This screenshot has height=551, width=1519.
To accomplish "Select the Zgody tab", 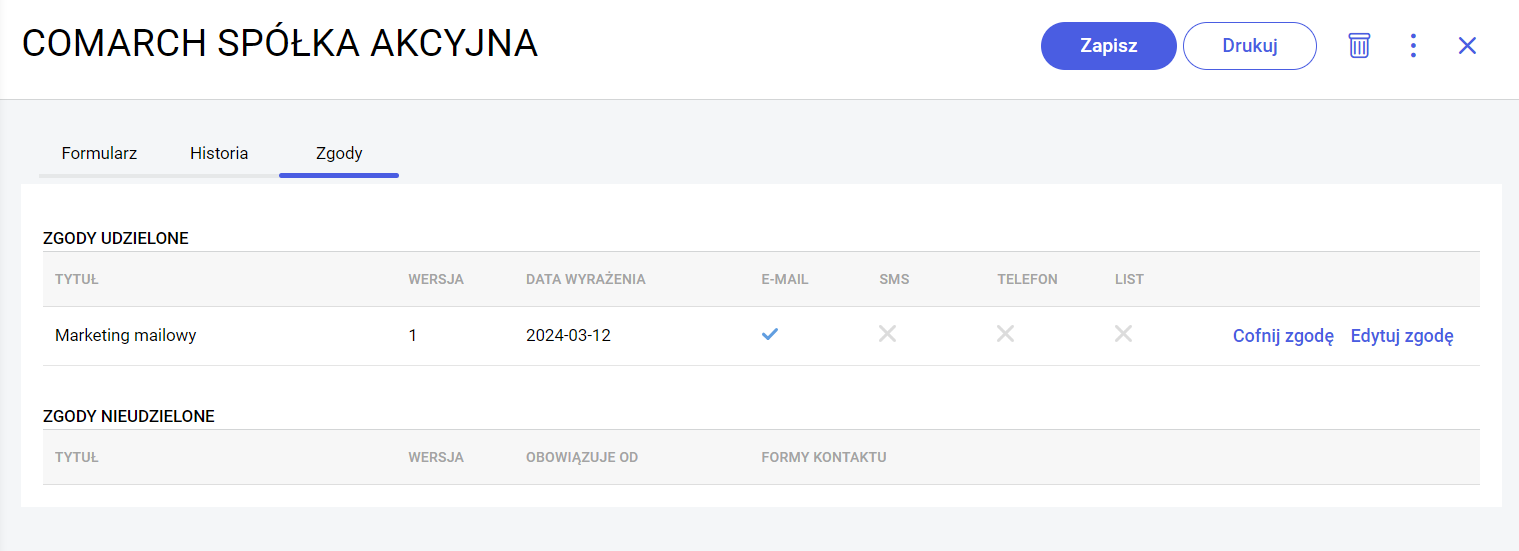I will pyautogui.click(x=339, y=154).
